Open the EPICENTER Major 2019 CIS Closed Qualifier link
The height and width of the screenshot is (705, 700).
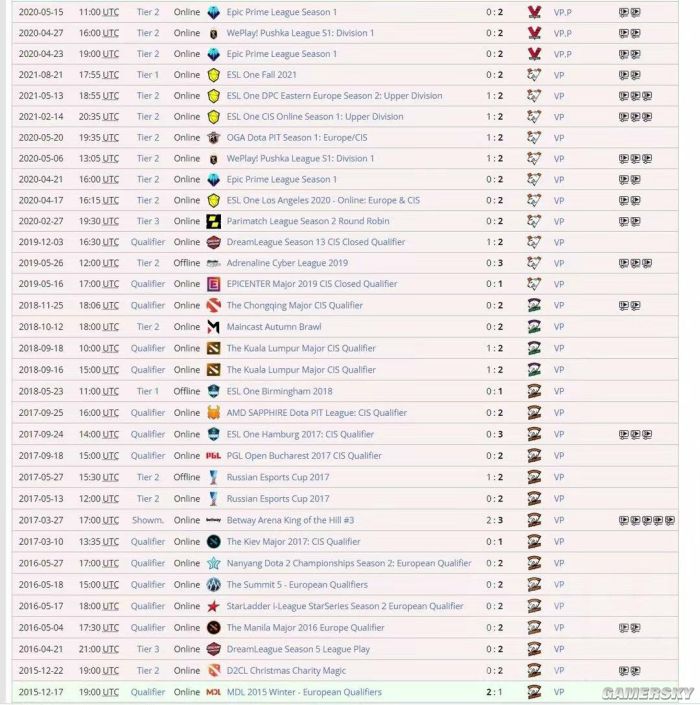pos(312,284)
